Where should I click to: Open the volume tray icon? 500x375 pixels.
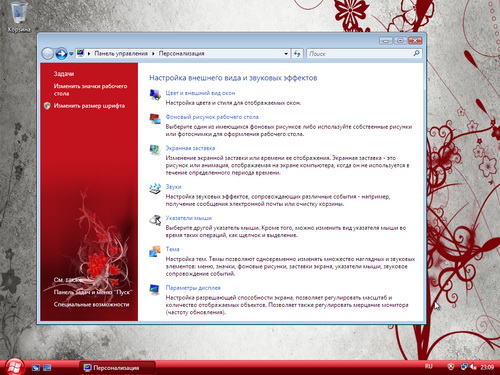point(473,367)
